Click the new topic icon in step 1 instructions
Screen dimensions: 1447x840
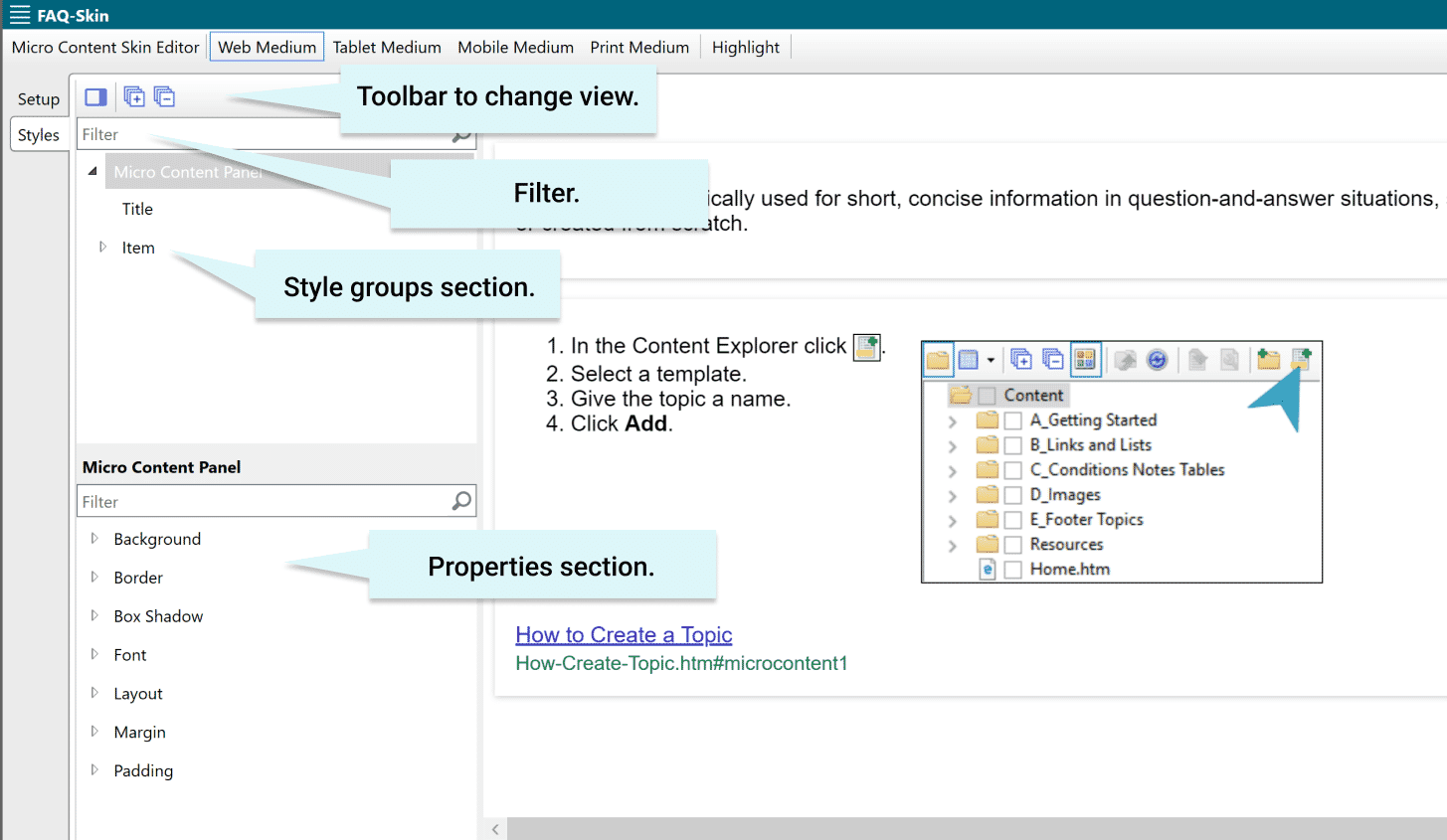coord(865,346)
